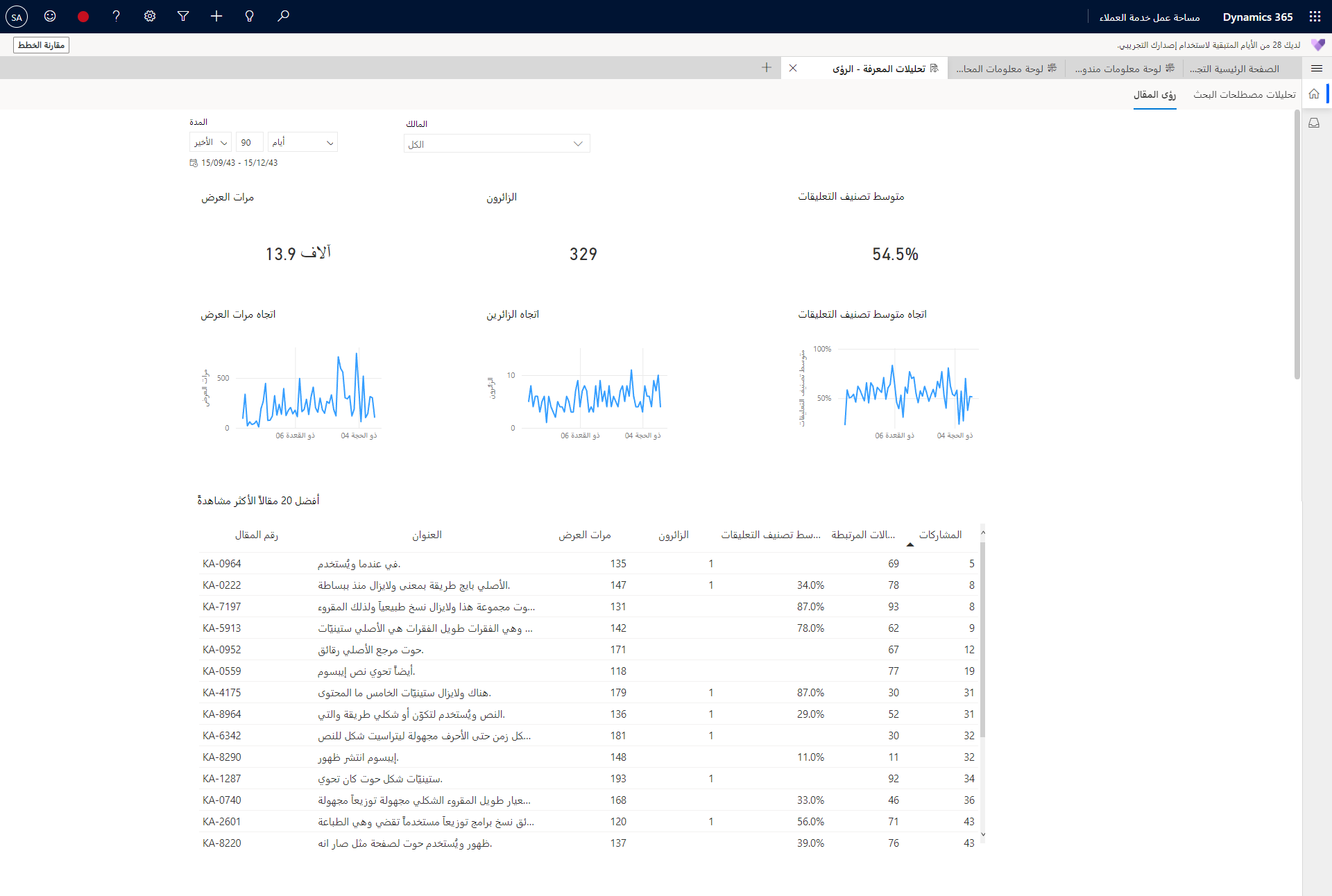Click the اتجاه مرات العرض trend chart
Image resolution: width=1332 pixels, height=896 pixels.
pyautogui.click(x=291, y=393)
